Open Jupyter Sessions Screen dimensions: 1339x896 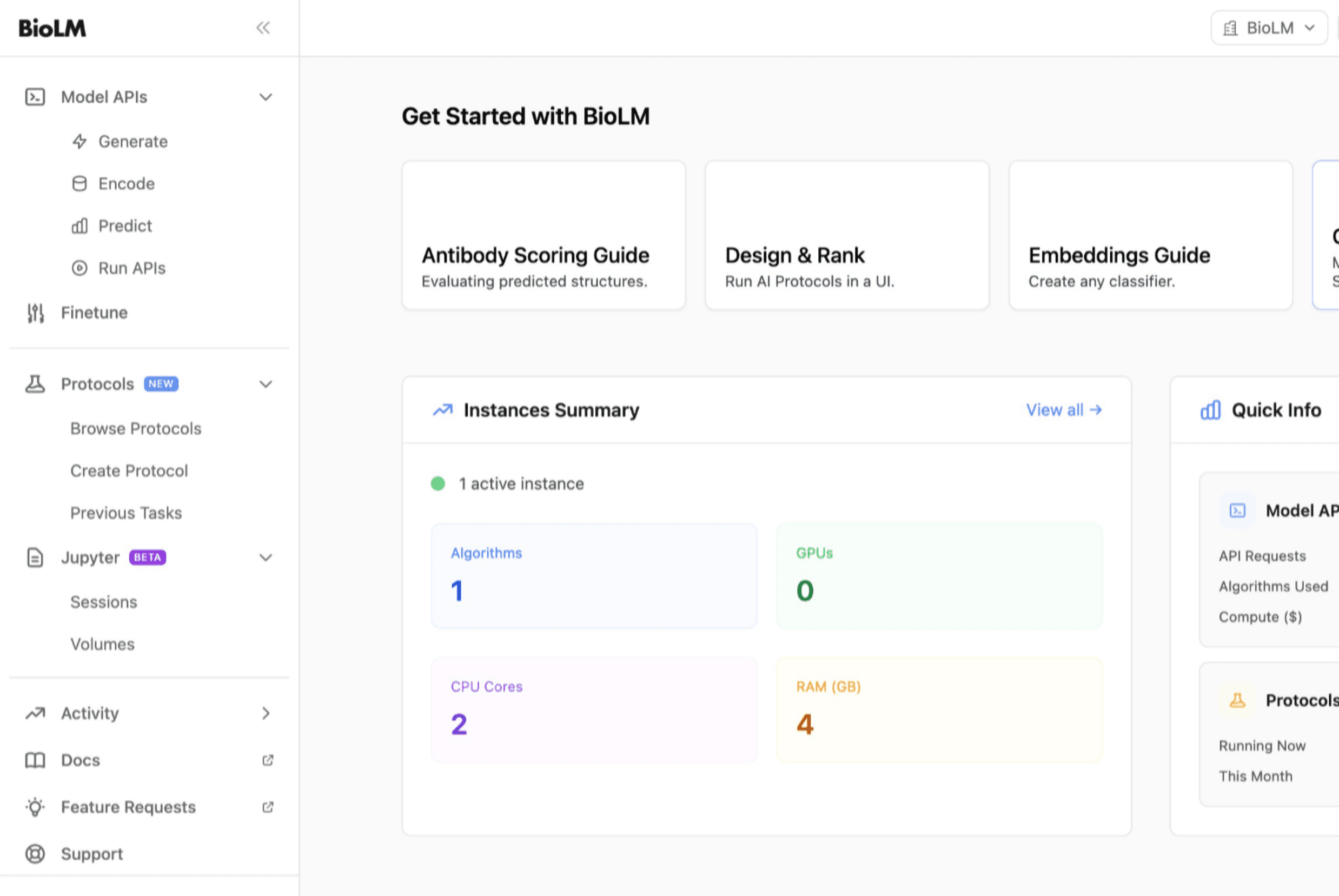104,602
